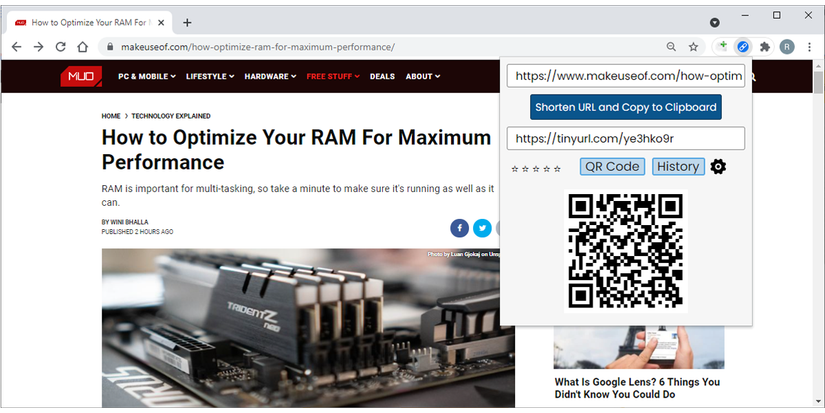Open the Extensions puzzle menu
This screenshot has height=413, width=825.
pos(765,47)
